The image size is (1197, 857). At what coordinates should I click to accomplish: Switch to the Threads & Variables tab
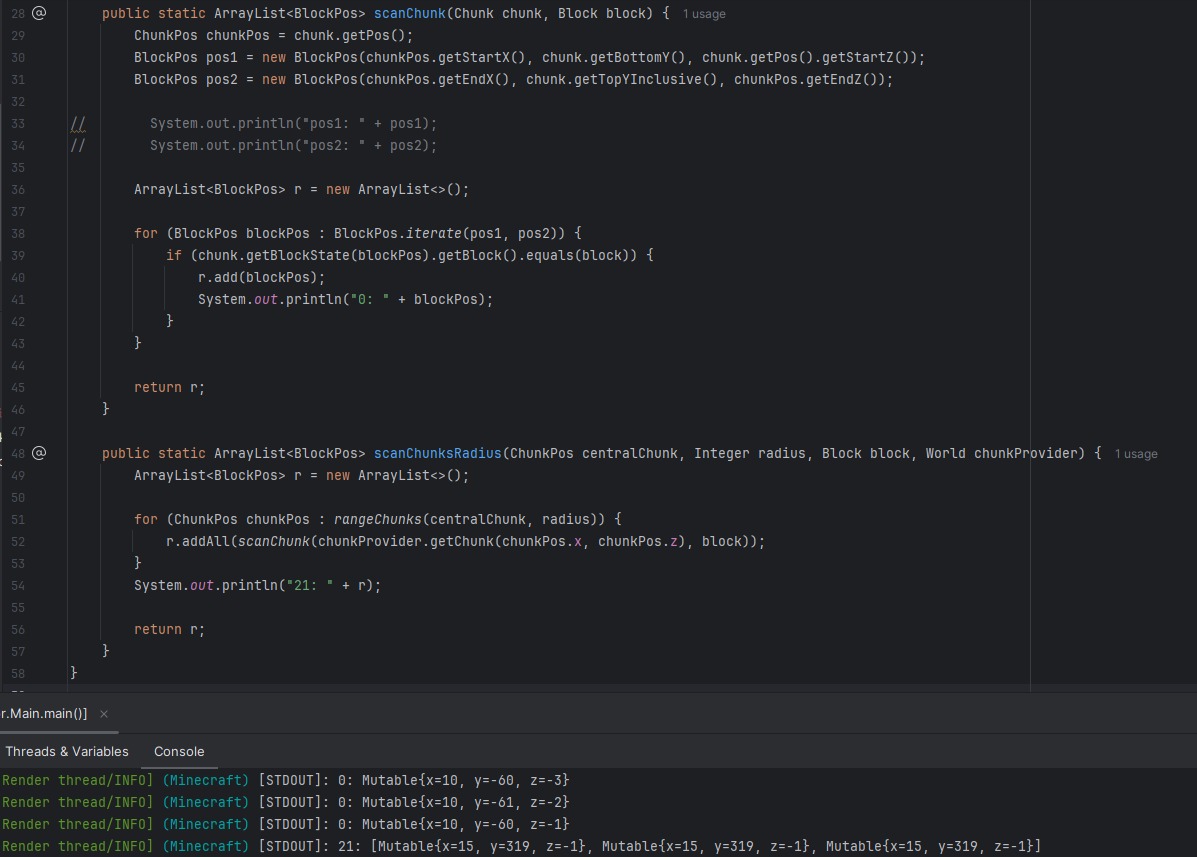pyautogui.click(x=66, y=751)
